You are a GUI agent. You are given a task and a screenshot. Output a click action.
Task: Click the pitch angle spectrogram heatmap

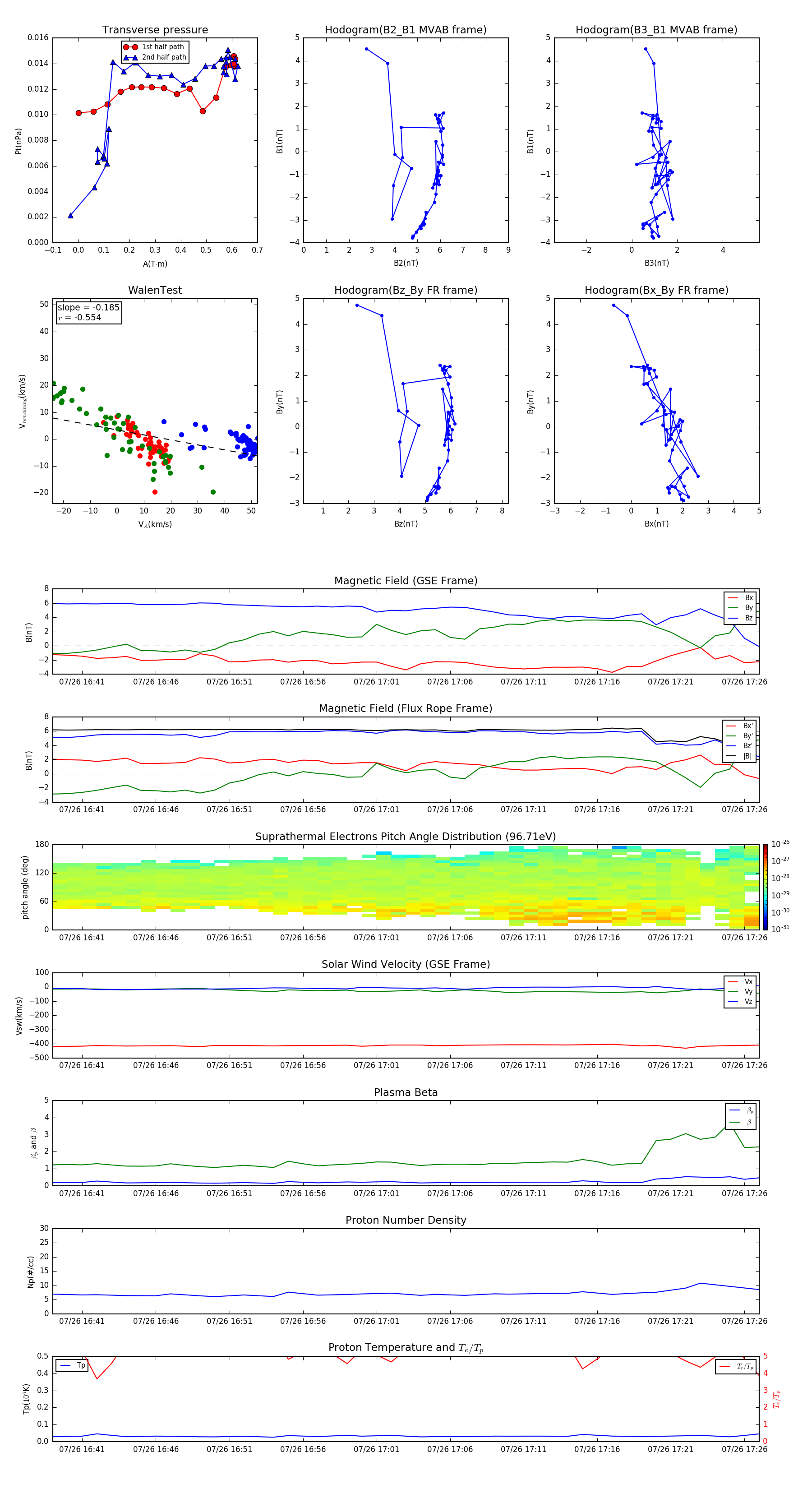(406, 887)
